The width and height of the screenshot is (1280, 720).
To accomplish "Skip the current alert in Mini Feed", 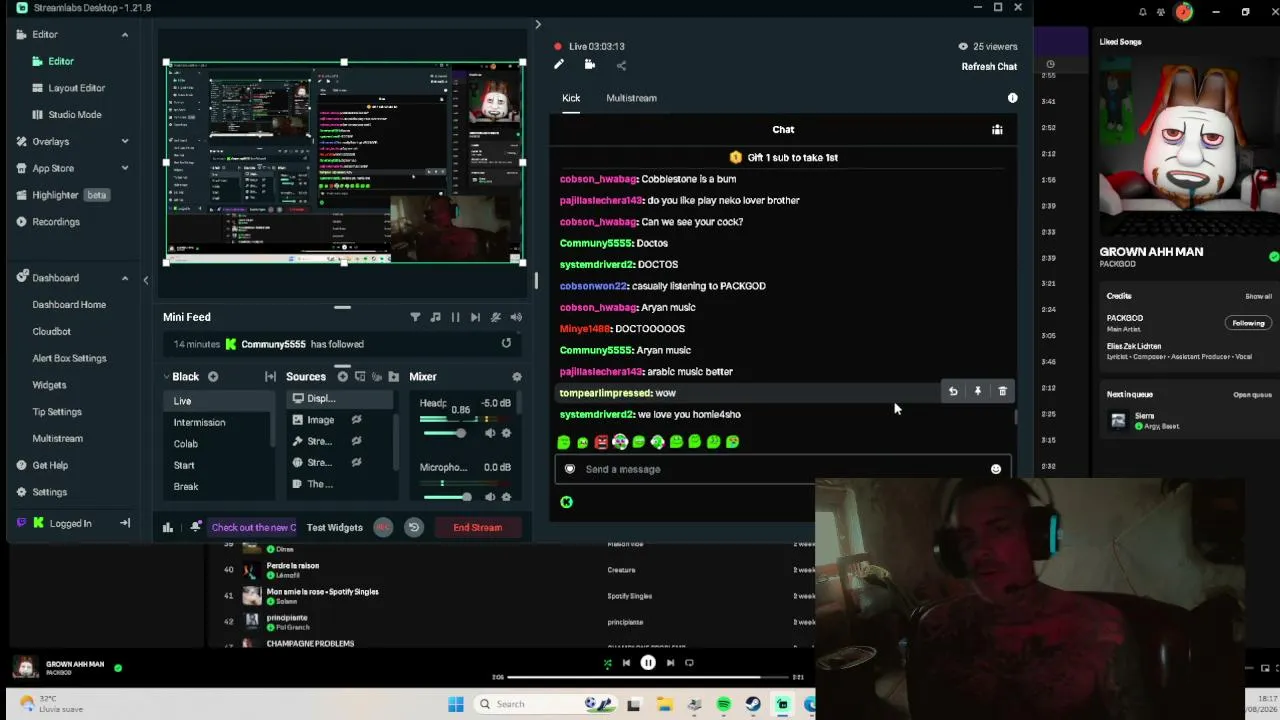I will click(475, 317).
